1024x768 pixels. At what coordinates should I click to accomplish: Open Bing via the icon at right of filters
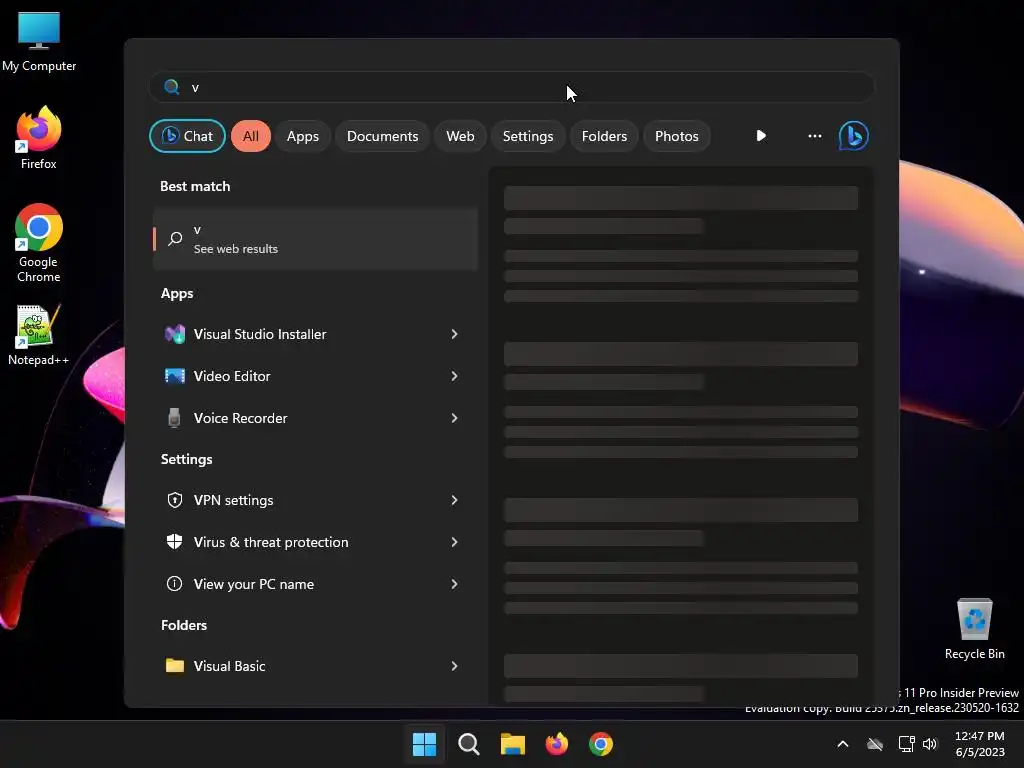[x=854, y=136]
